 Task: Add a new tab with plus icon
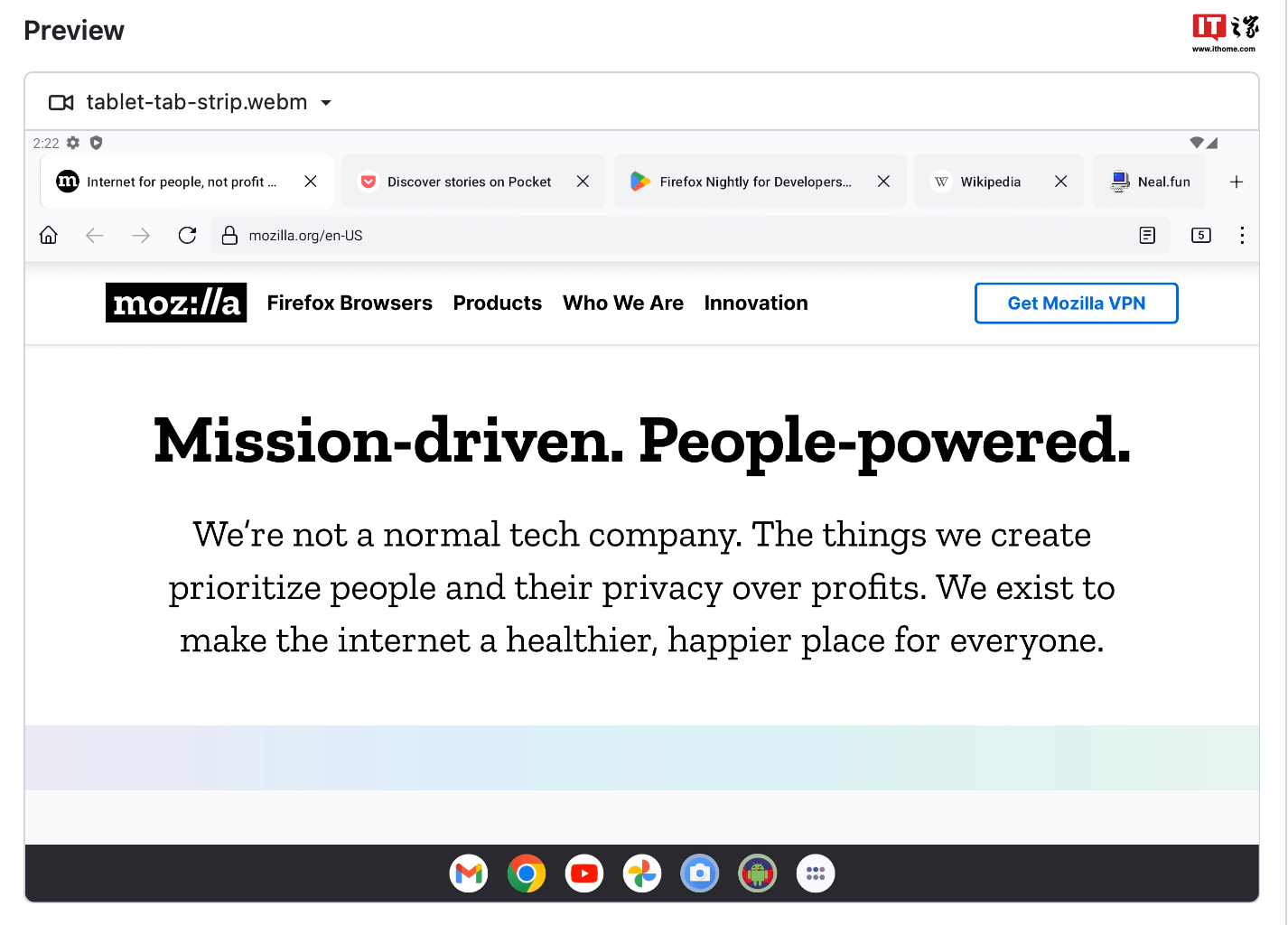(x=1237, y=182)
